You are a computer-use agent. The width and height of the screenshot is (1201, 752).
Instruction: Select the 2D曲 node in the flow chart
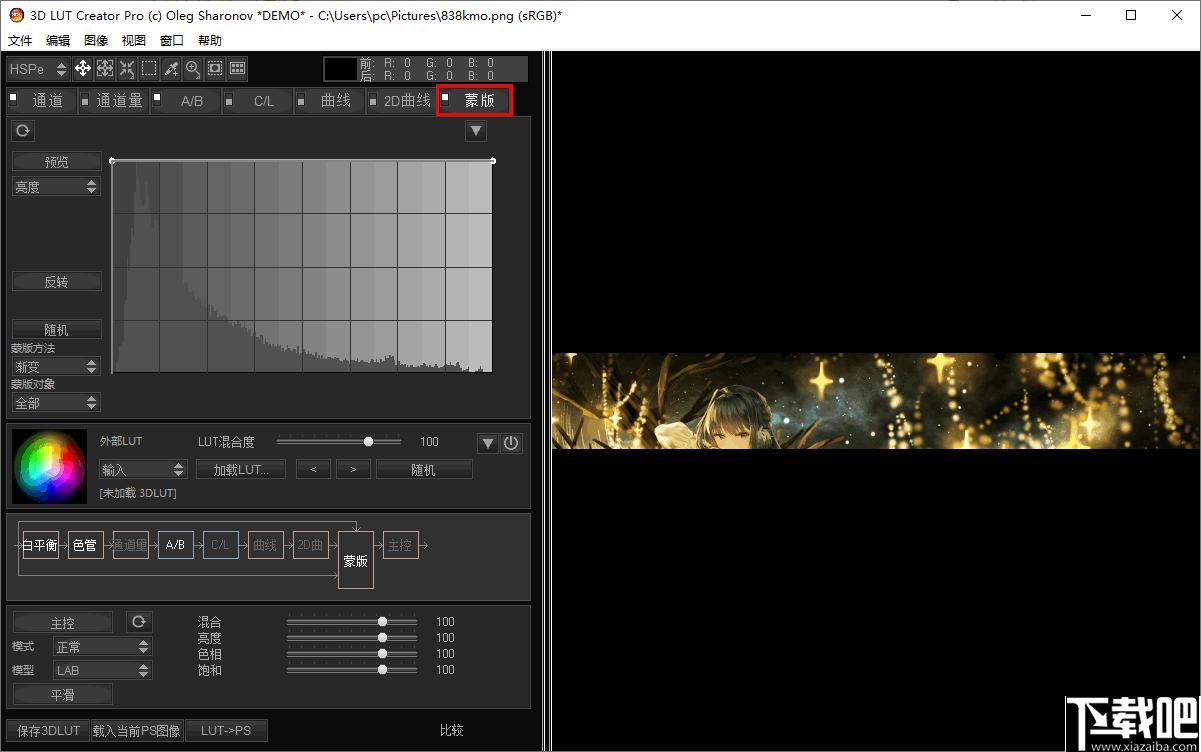pos(311,545)
